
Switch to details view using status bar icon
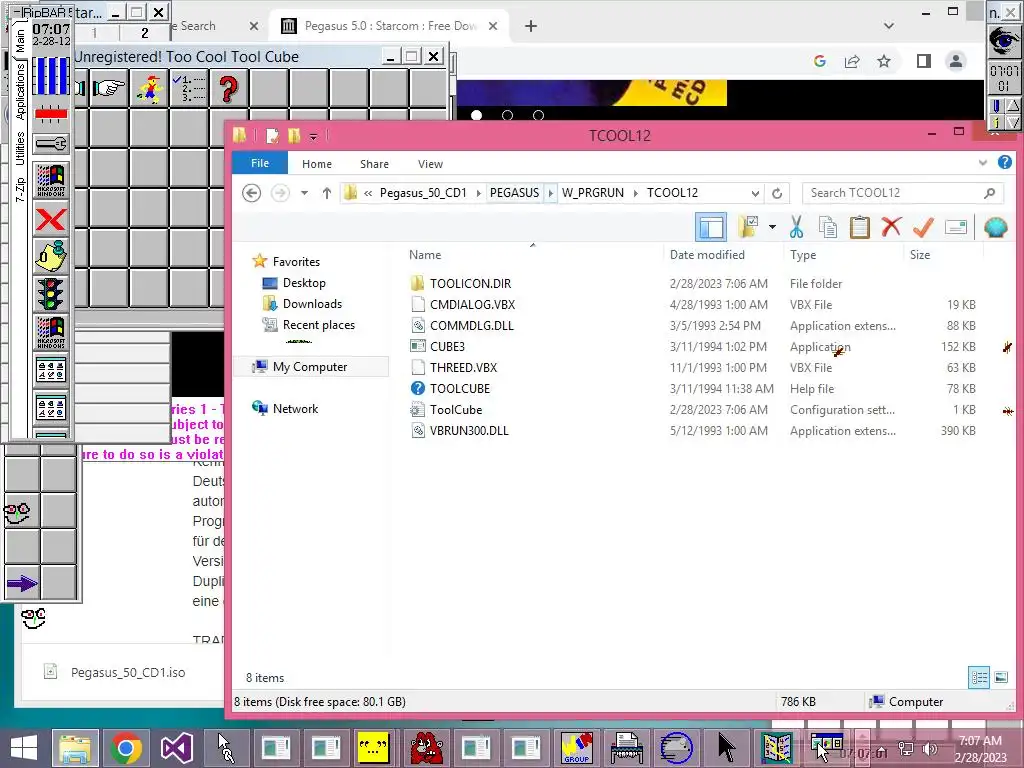979,677
